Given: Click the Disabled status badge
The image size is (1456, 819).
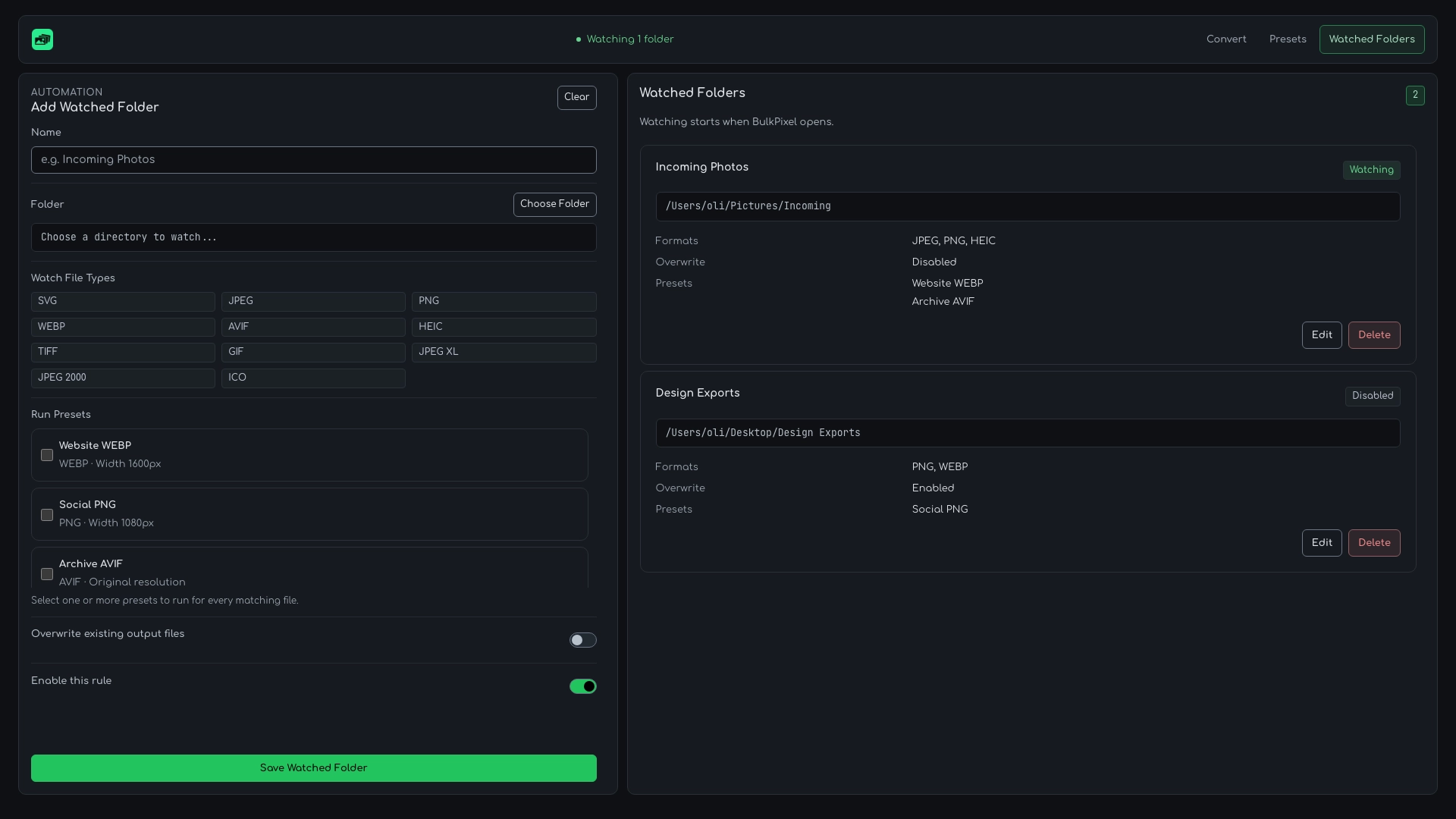Looking at the screenshot, I should click(1373, 396).
